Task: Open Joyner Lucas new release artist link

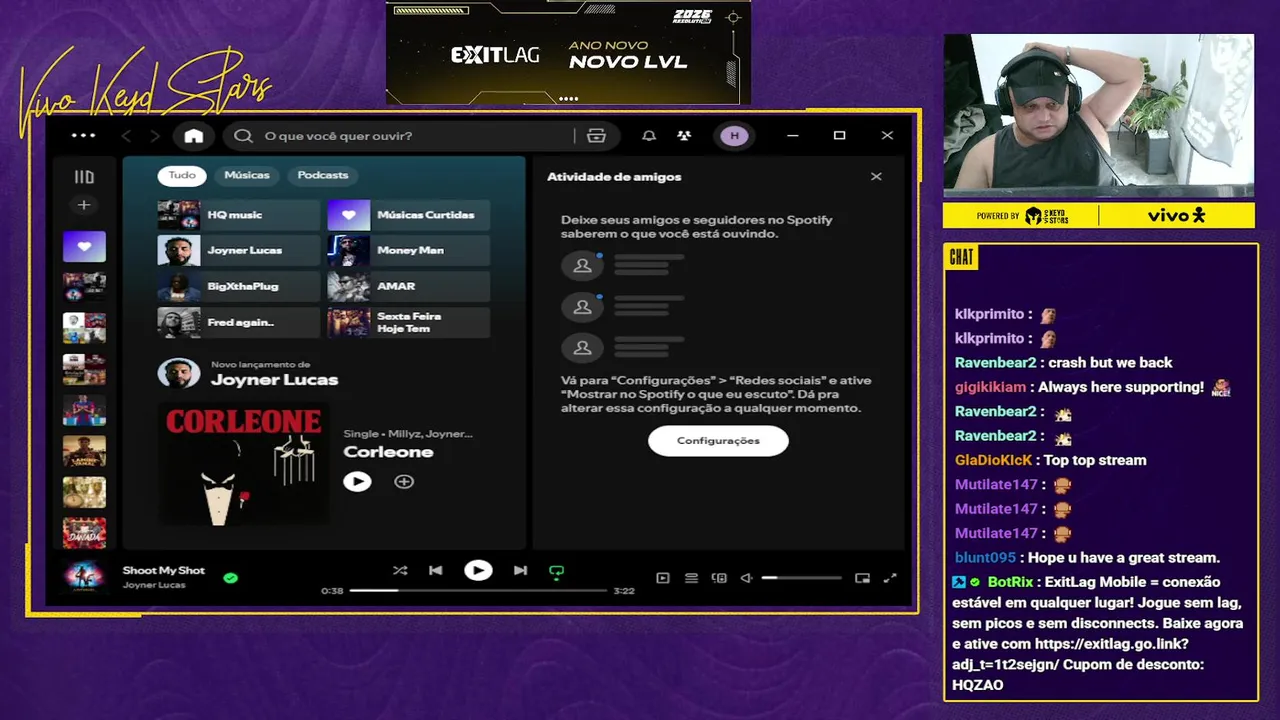Action: (x=274, y=380)
